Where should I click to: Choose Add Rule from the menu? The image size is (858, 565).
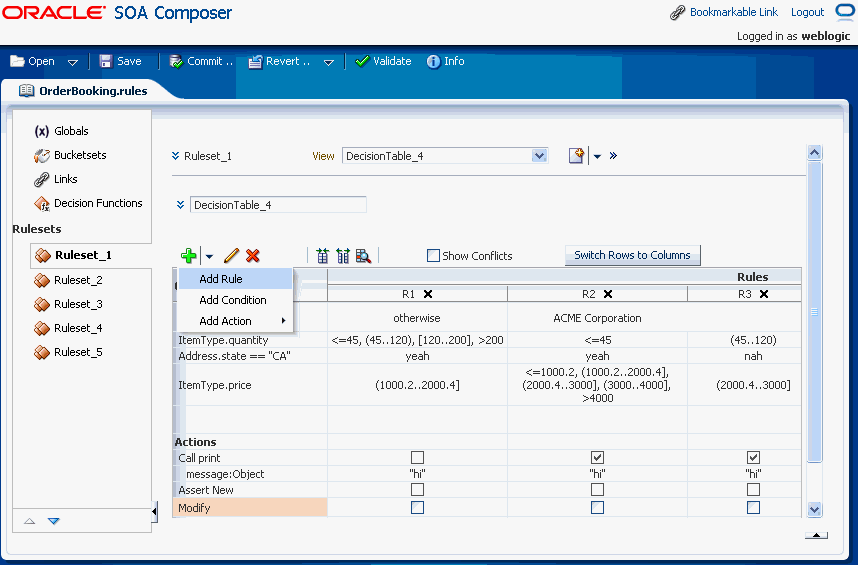(235, 279)
